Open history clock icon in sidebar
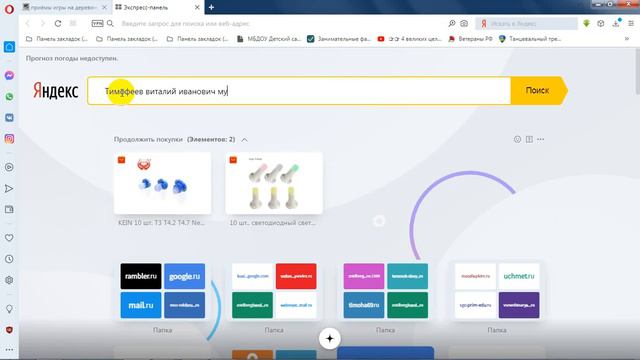The image size is (640, 360). (x=9, y=259)
